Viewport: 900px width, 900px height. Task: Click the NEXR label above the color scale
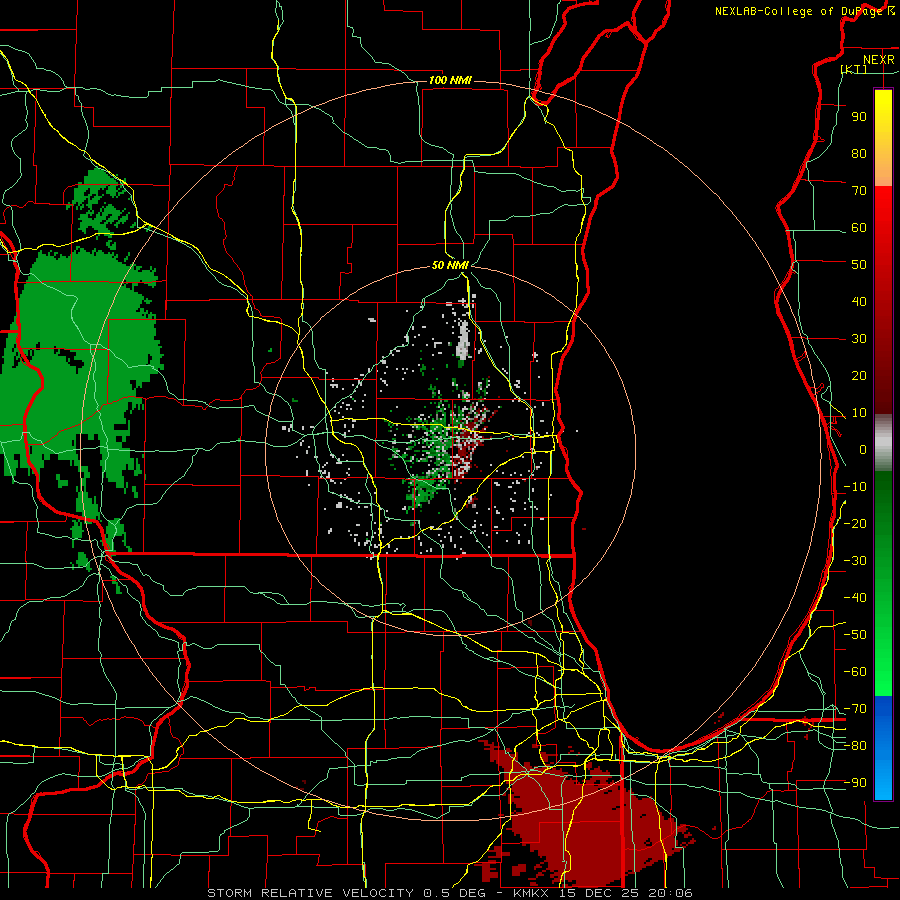pyautogui.click(x=879, y=60)
